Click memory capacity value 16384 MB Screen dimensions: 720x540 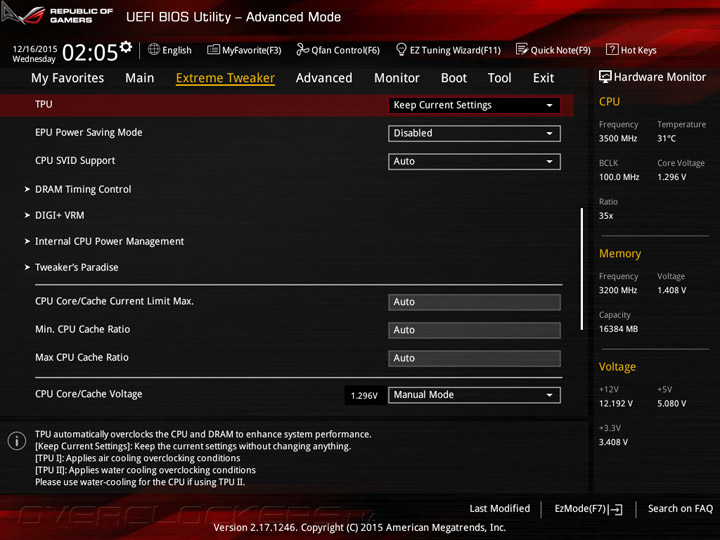[618, 329]
